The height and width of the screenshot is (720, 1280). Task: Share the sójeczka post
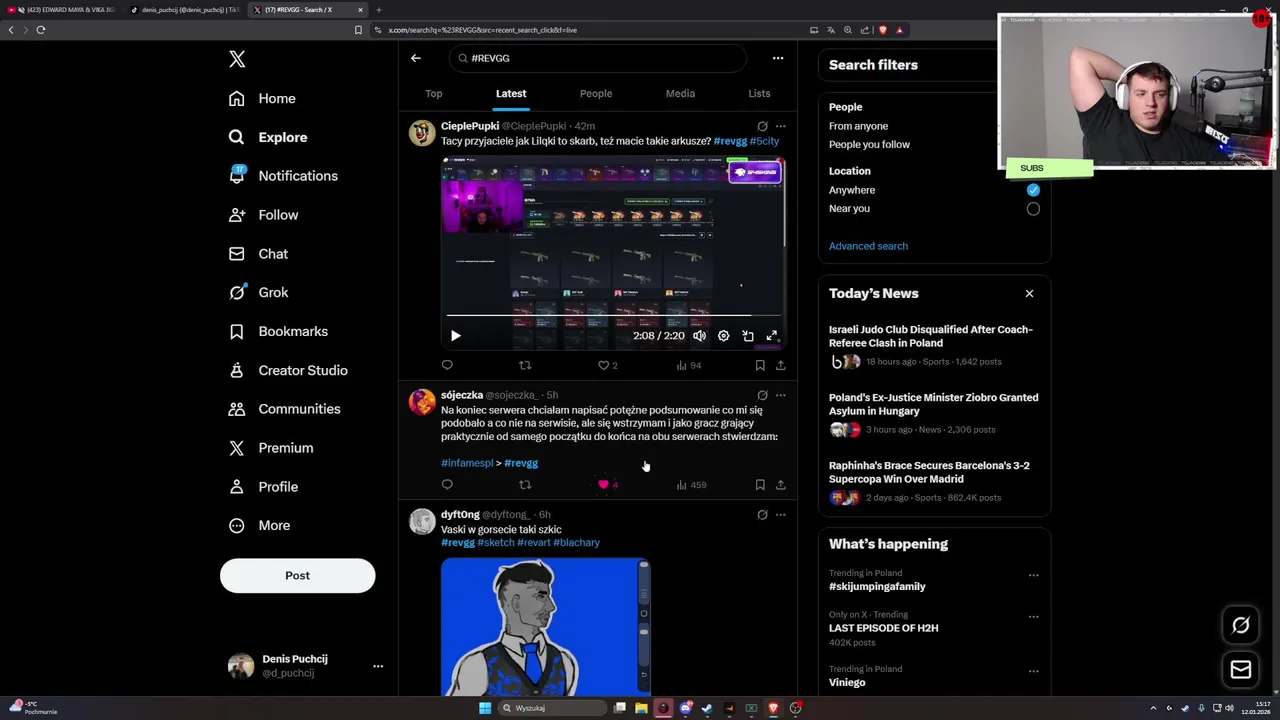pos(781,485)
